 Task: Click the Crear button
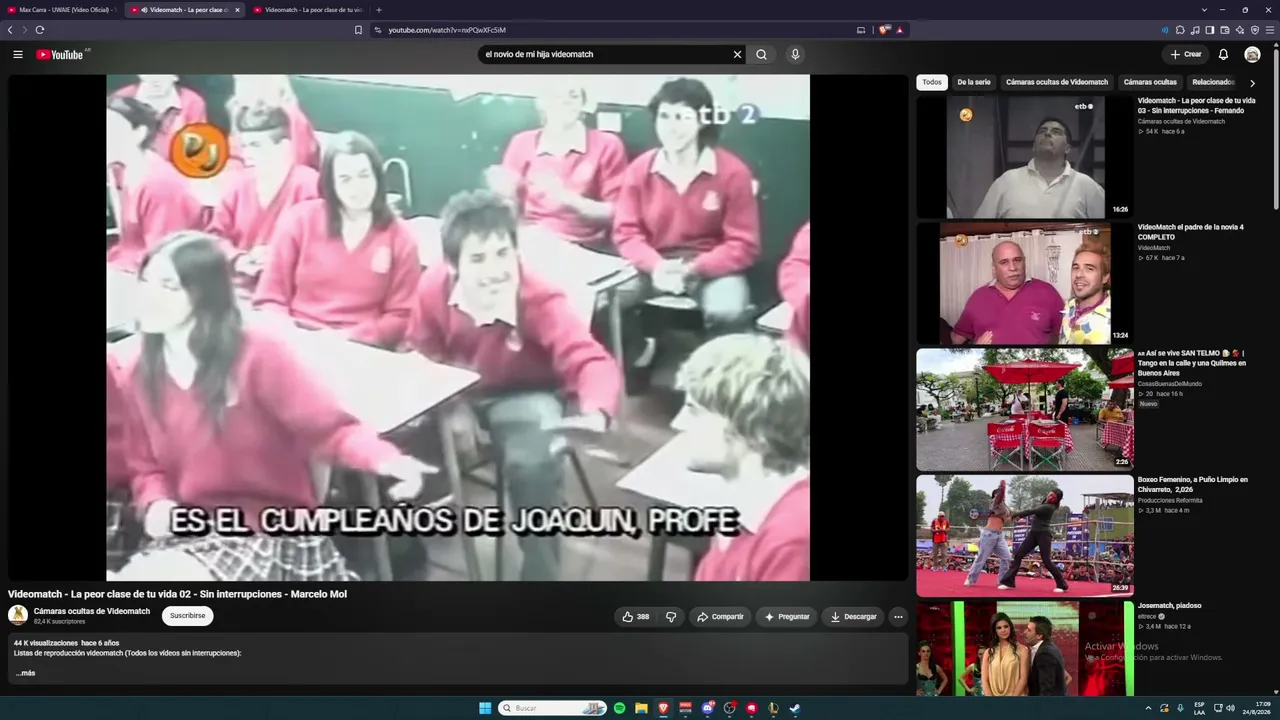click(x=1186, y=54)
